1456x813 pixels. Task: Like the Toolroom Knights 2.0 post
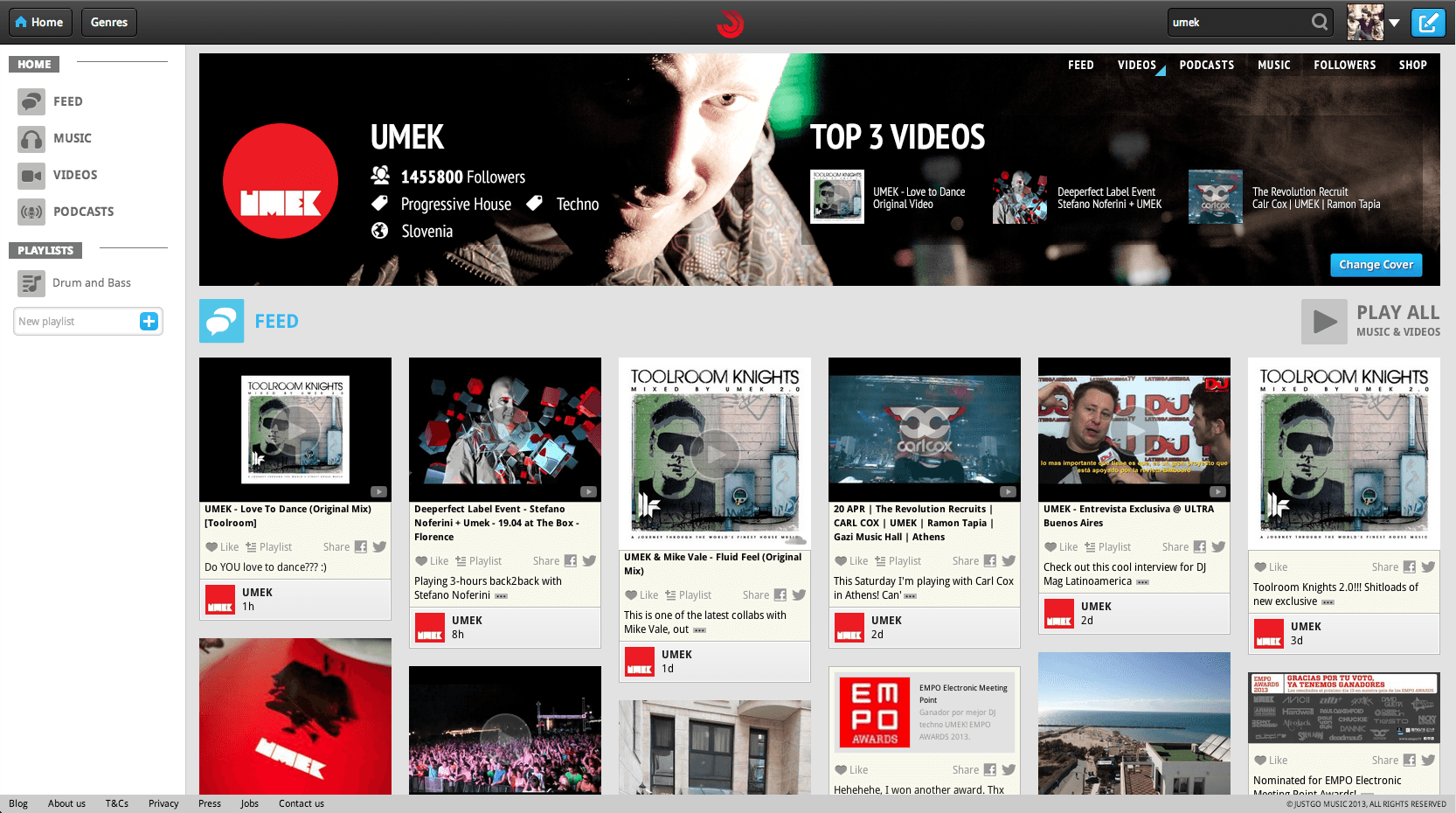pyautogui.click(x=1271, y=567)
